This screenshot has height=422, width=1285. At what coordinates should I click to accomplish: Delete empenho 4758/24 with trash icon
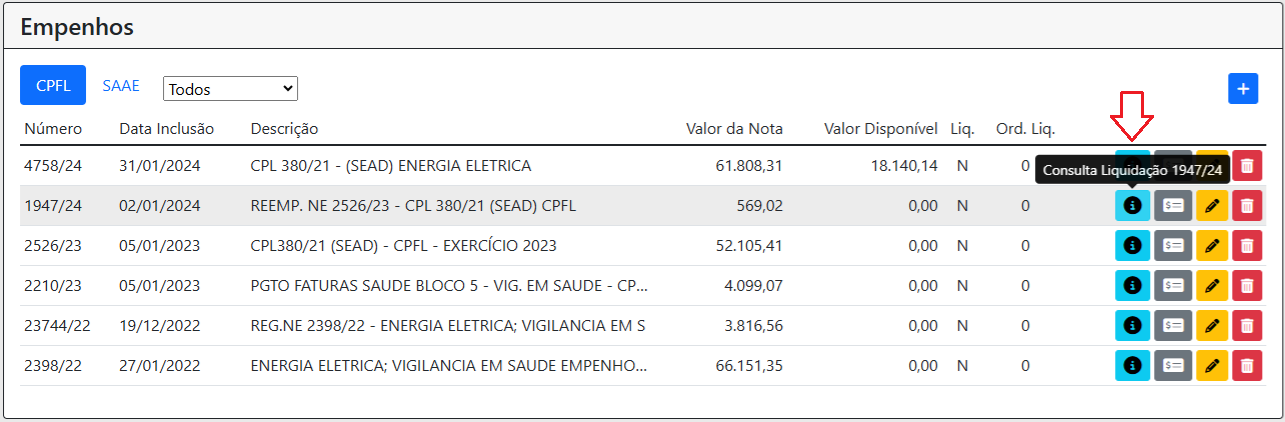1246,165
